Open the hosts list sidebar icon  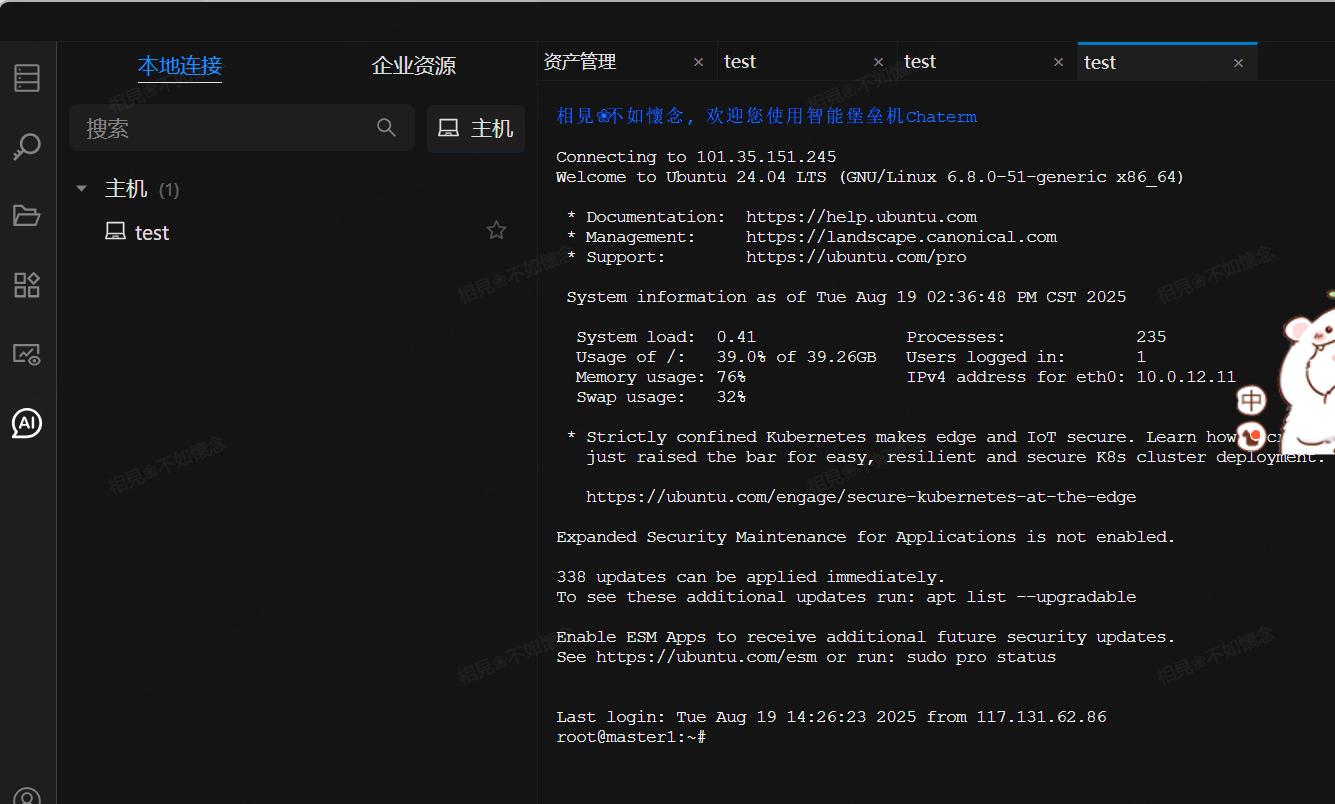tap(27, 78)
